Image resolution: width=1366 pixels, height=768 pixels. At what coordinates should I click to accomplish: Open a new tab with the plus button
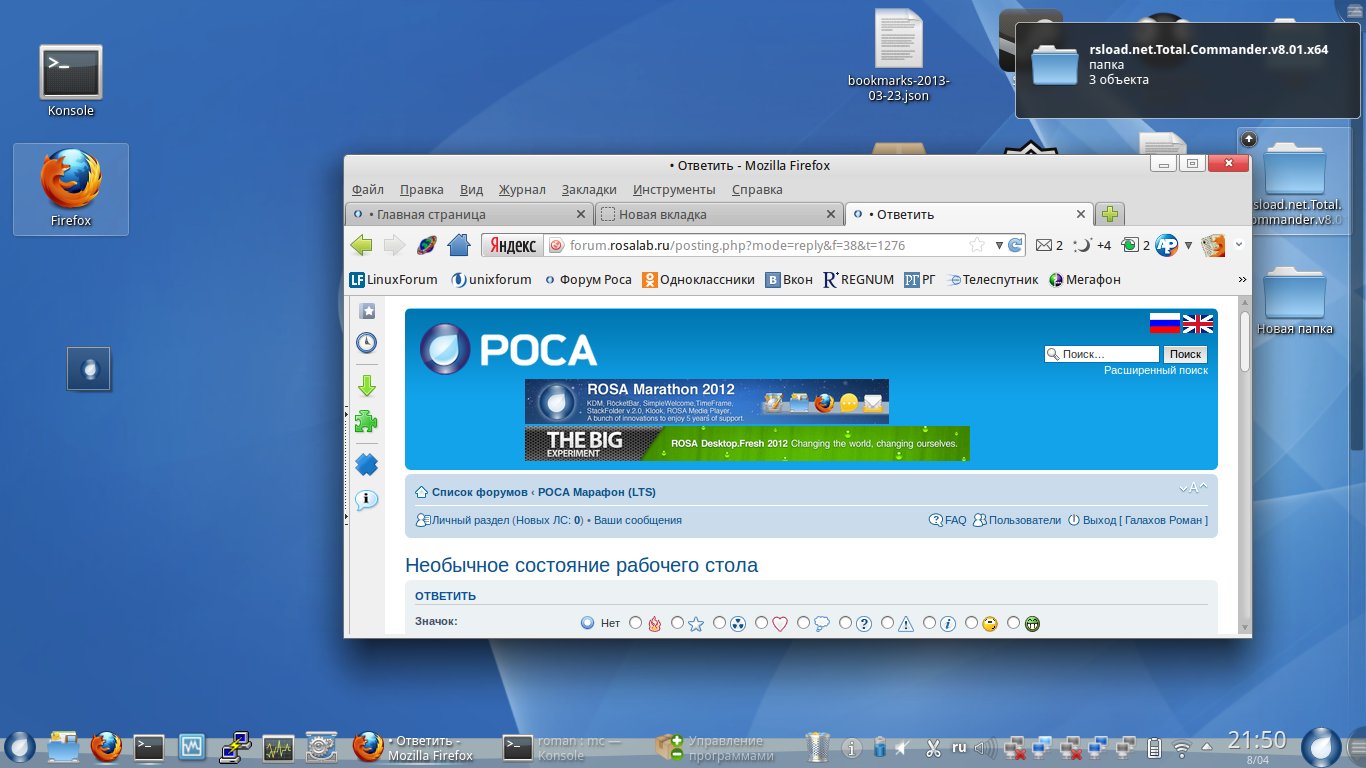[1109, 214]
